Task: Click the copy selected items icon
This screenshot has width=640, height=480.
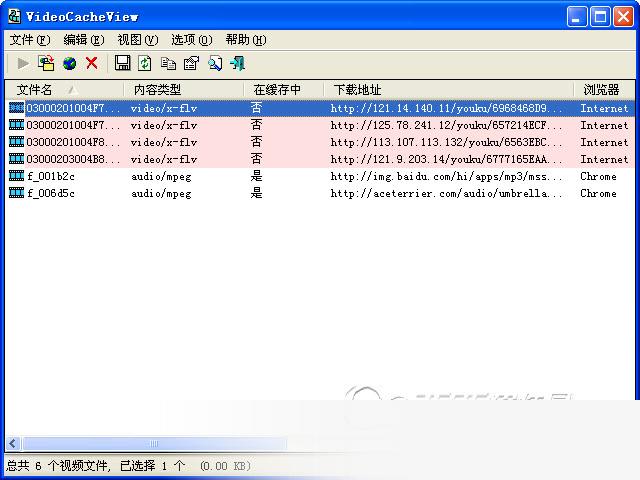Action: point(168,64)
